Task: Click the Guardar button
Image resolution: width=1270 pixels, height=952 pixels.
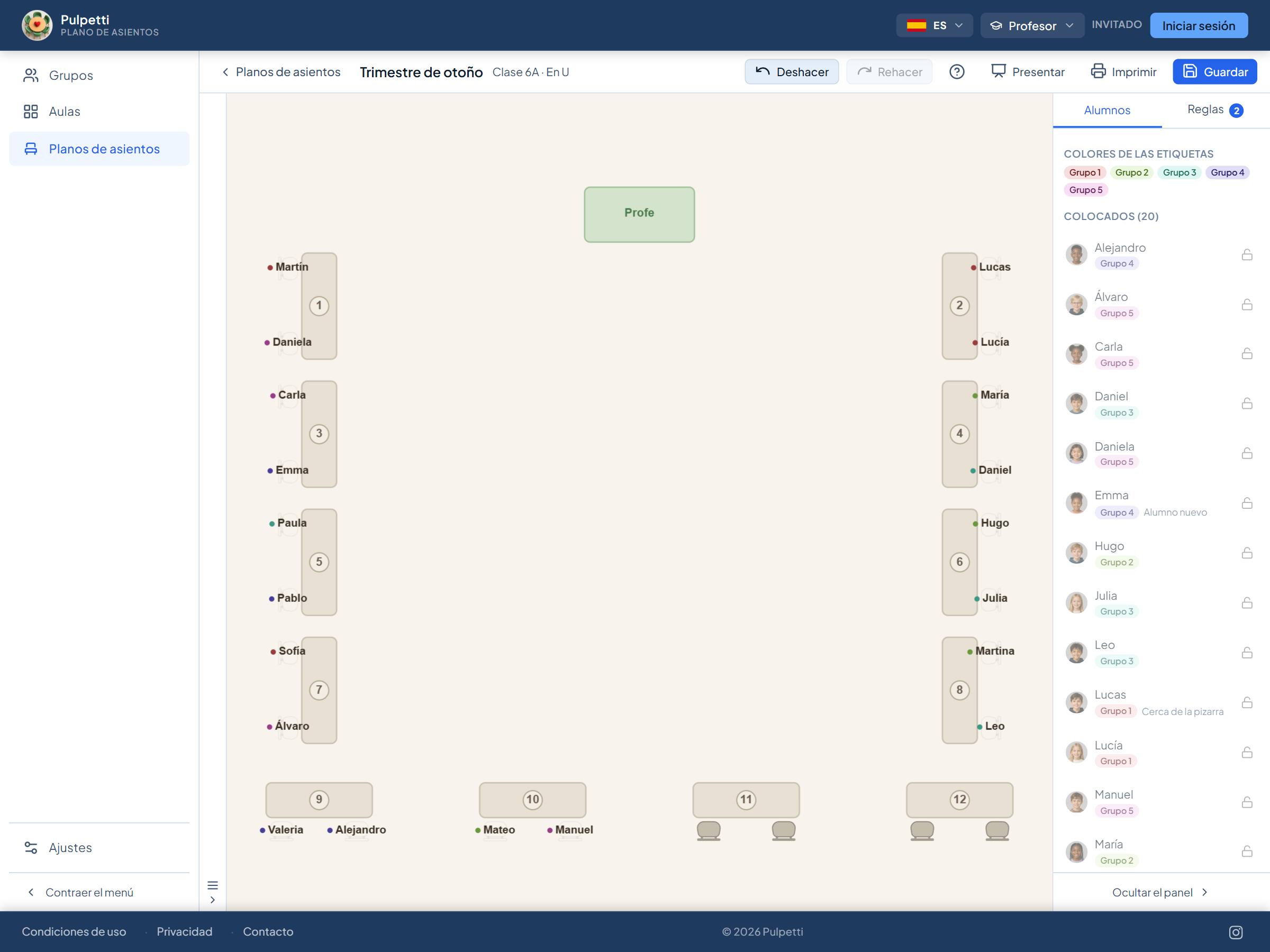Action: [1214, 72]
